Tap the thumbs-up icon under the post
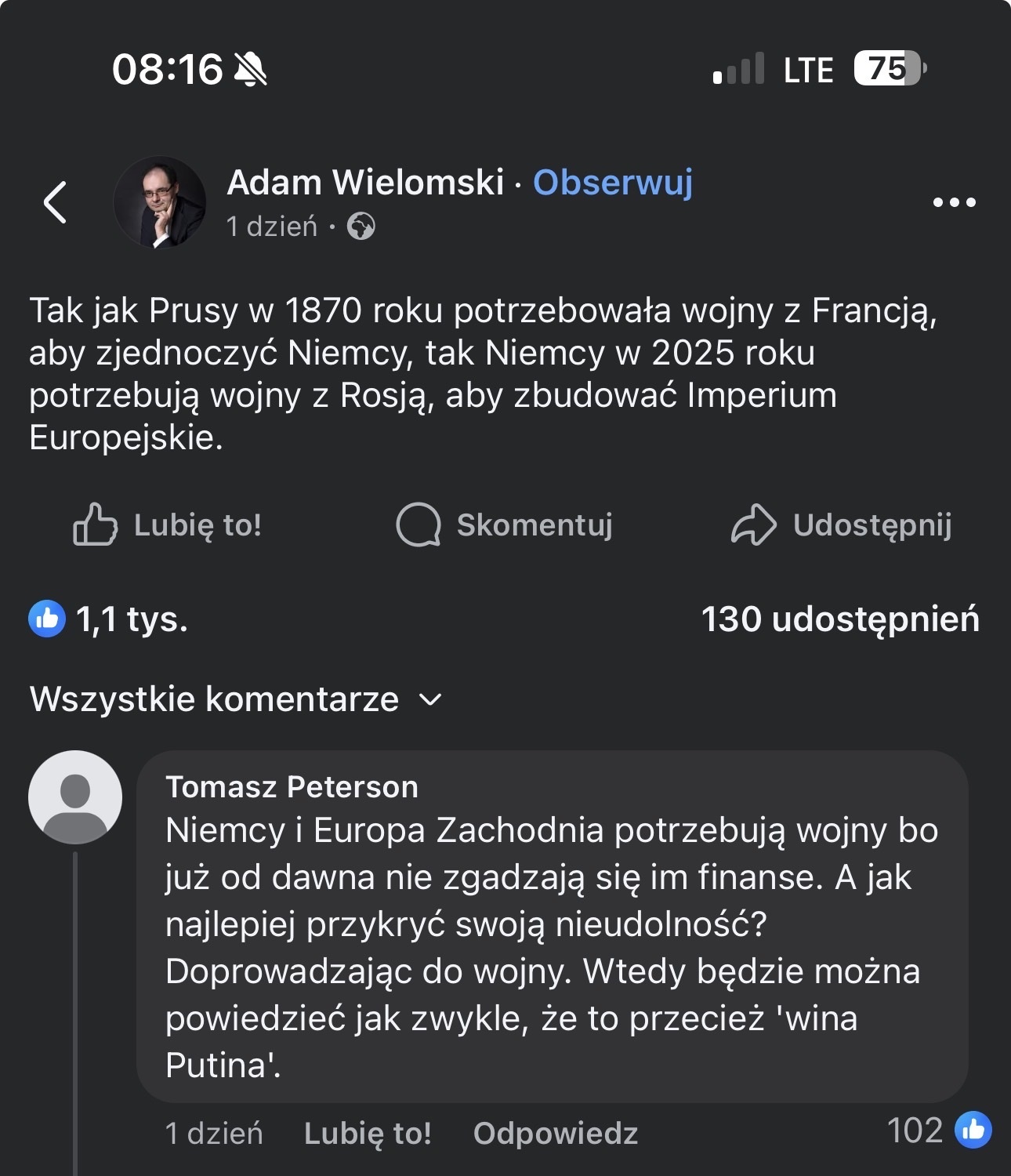Screen dimensions: 1011x1176 (x=95, y=524)
